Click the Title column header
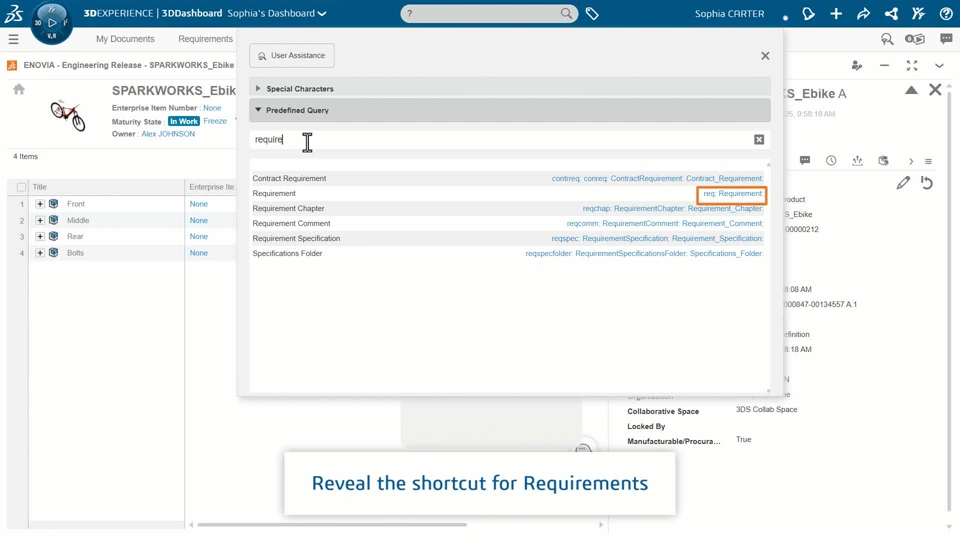Viewport: 960px width, 540px height. click(106, 187)
